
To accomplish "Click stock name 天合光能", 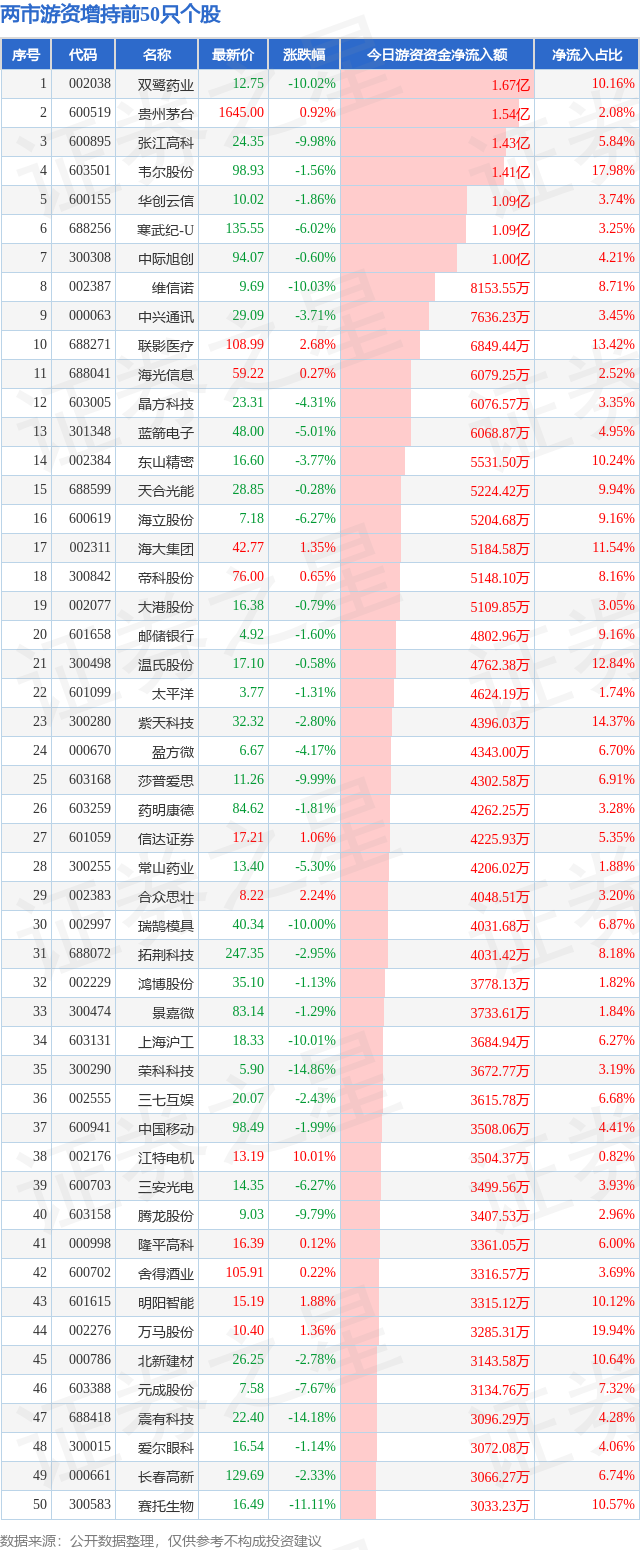I will (166, 490).
